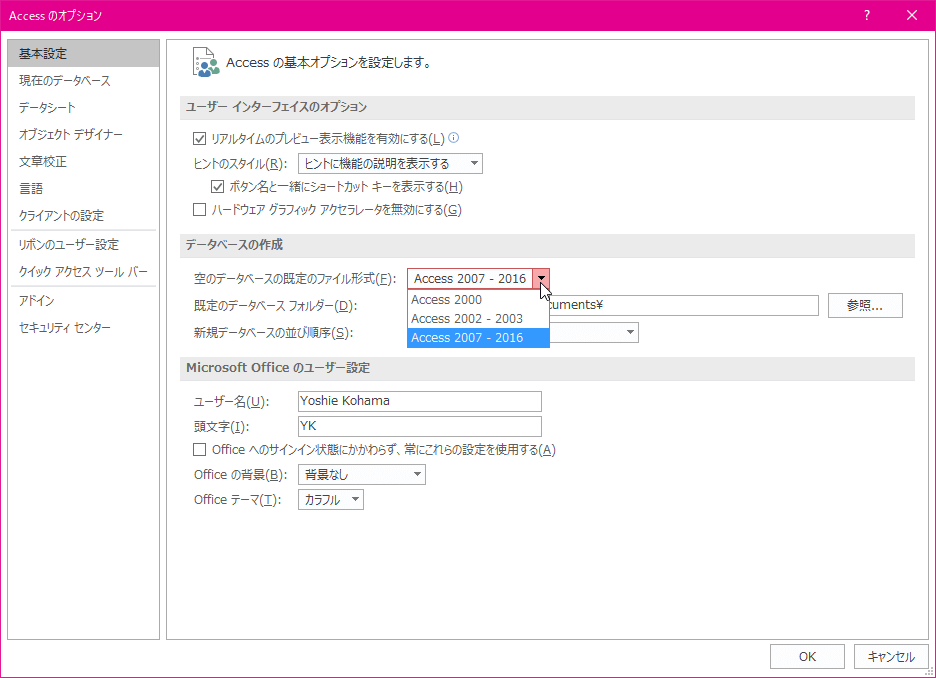This screenshot has width=936, height=678.
Task: Toggle ボタン名と一緒にショートカット キーを表示する checkbox
Action: 217,187
